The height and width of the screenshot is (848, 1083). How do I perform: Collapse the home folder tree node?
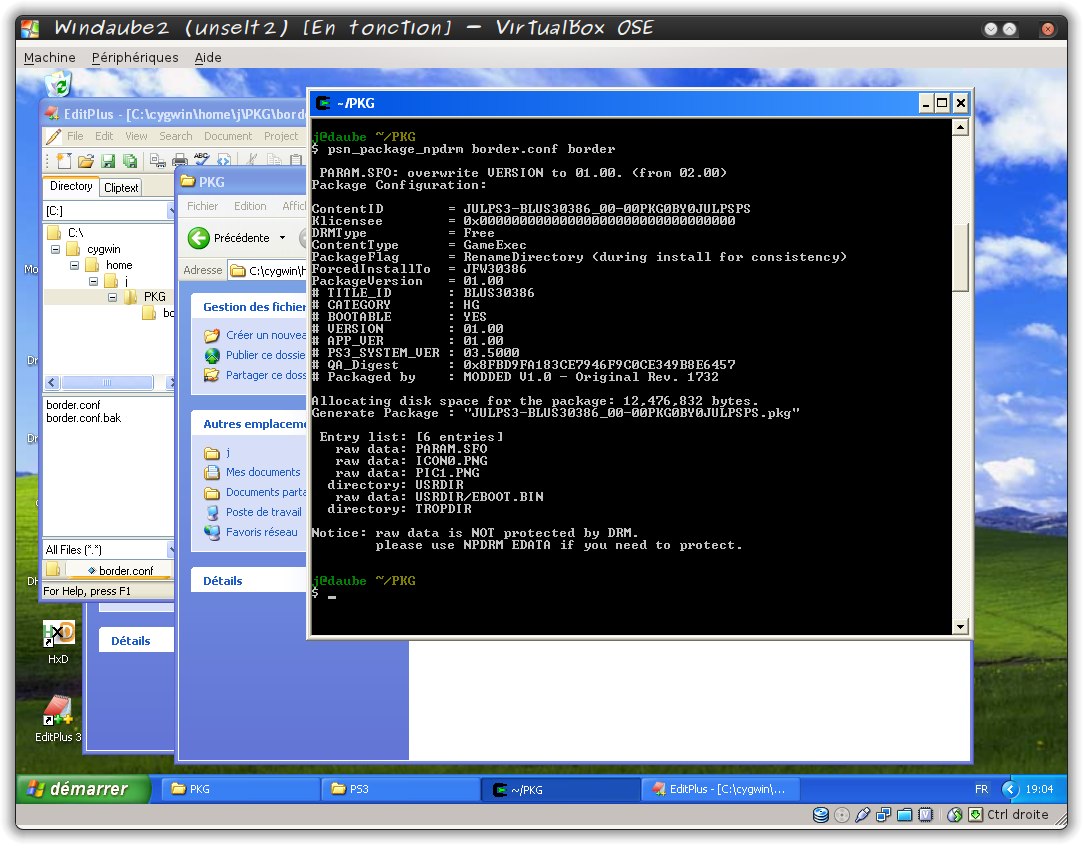coord(75,265)
